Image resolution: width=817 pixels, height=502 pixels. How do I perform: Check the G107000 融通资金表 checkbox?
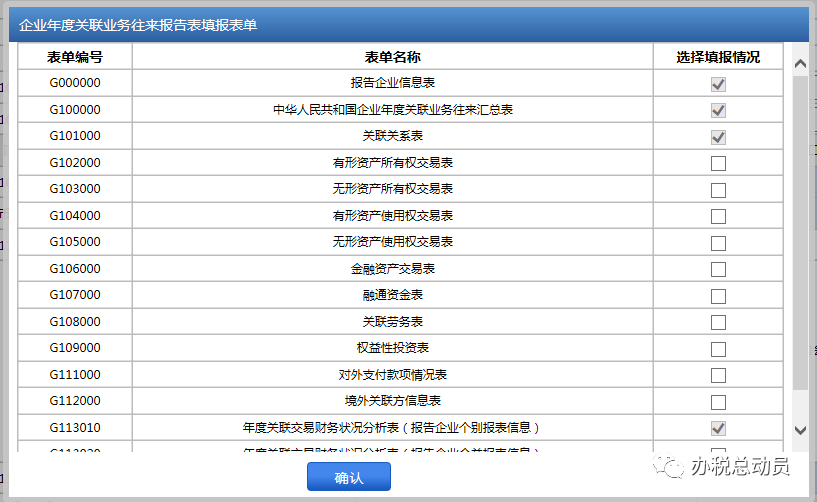718,296
